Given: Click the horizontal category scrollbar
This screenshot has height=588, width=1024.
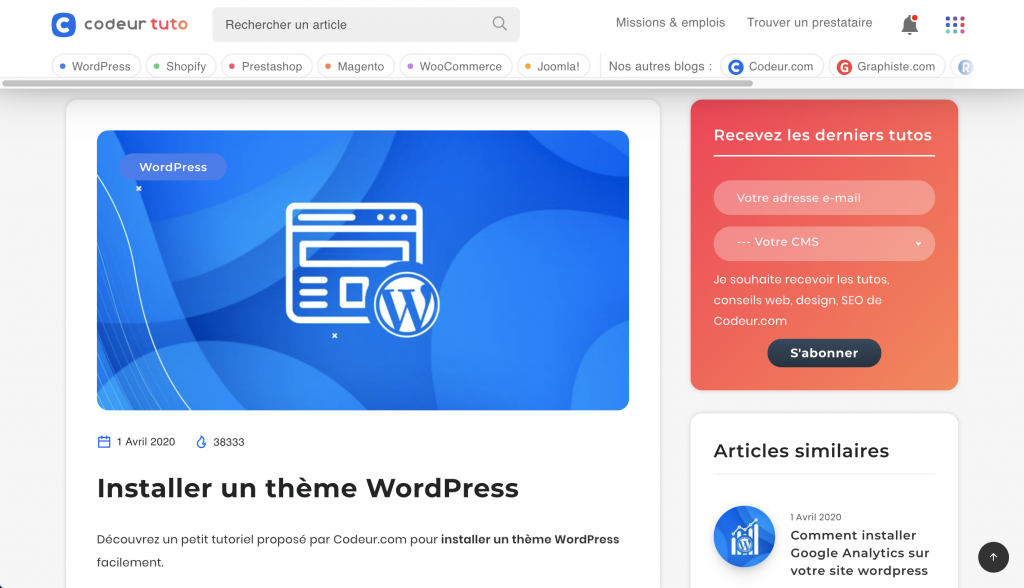Looking at the screenshot, I should (x=377, y=84).
